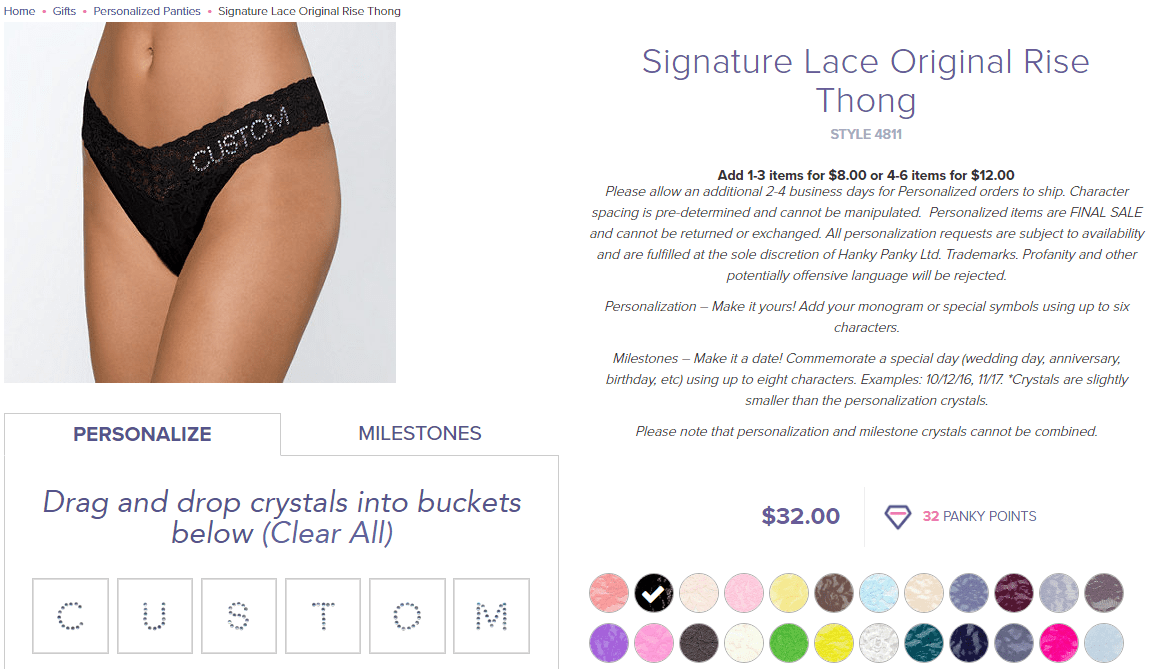Select the crystal bucket with letter M

point(491,616)
